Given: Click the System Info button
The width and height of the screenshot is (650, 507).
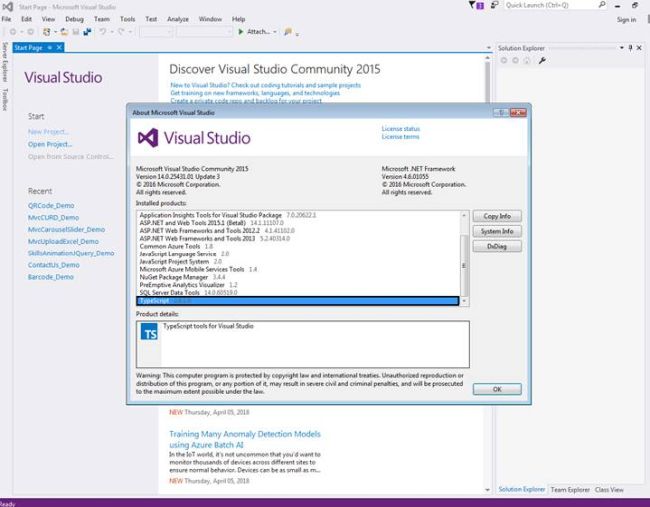Looking at the screenshot, I should 497,231.
